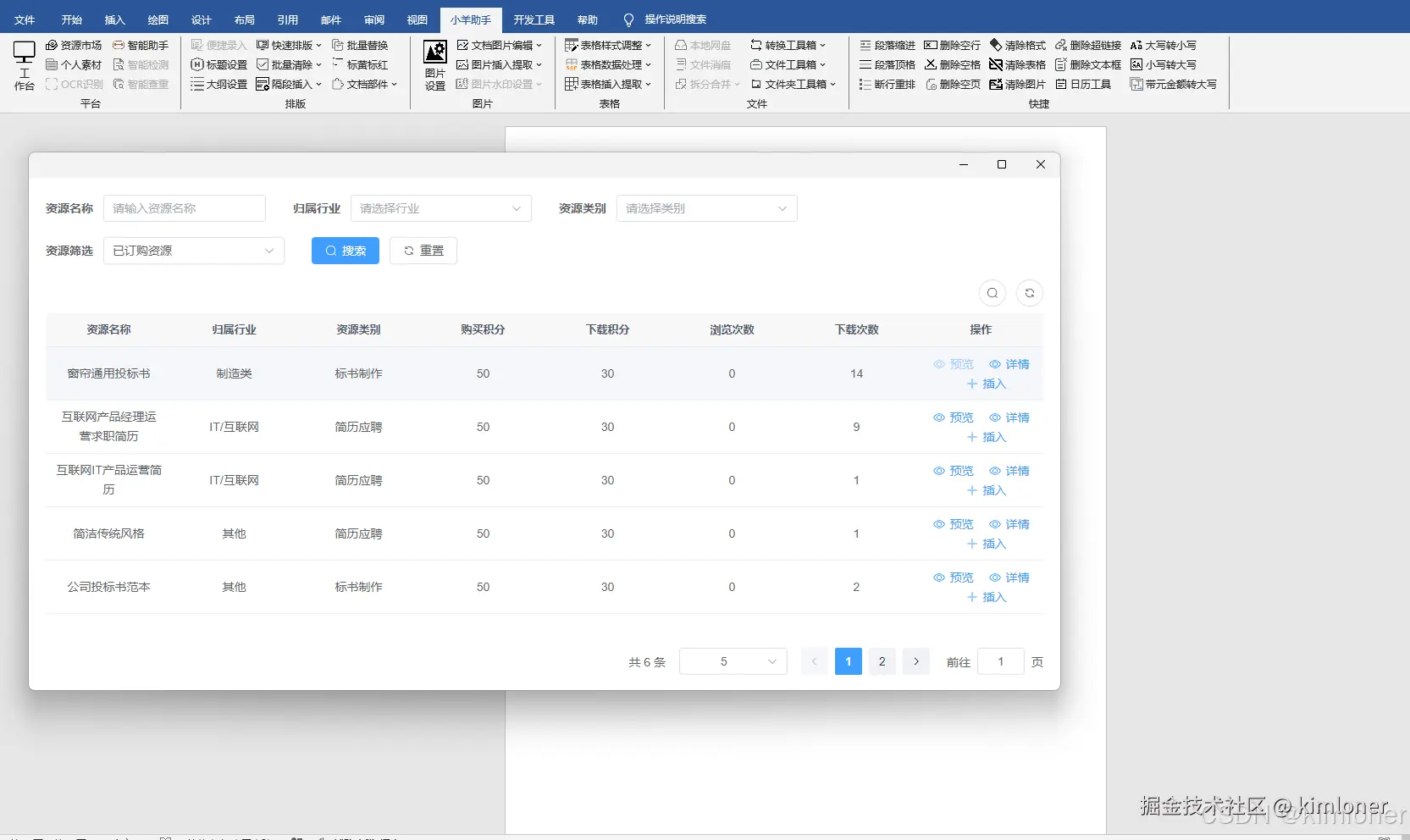
Task: Expand 文件夹工具箱 dropdown
Action: (793, 84)
